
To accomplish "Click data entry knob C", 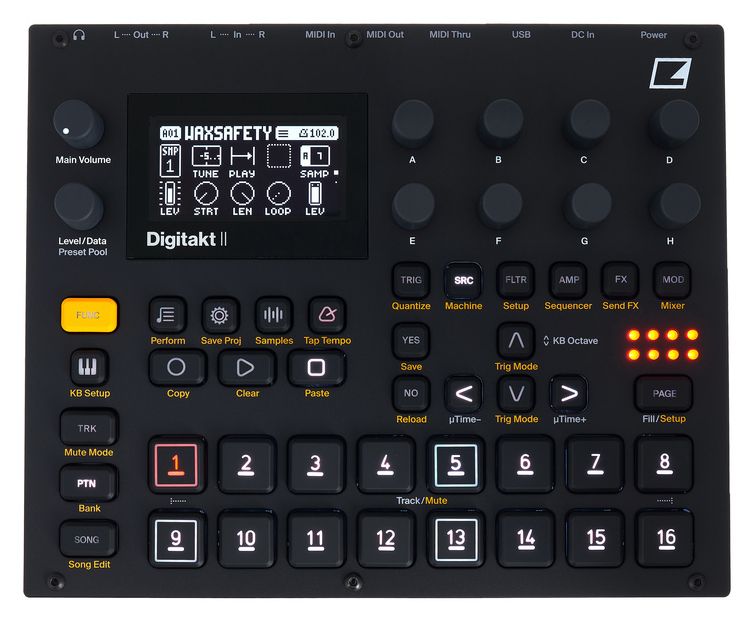I will pyautogui.click(x=588, y=123).
